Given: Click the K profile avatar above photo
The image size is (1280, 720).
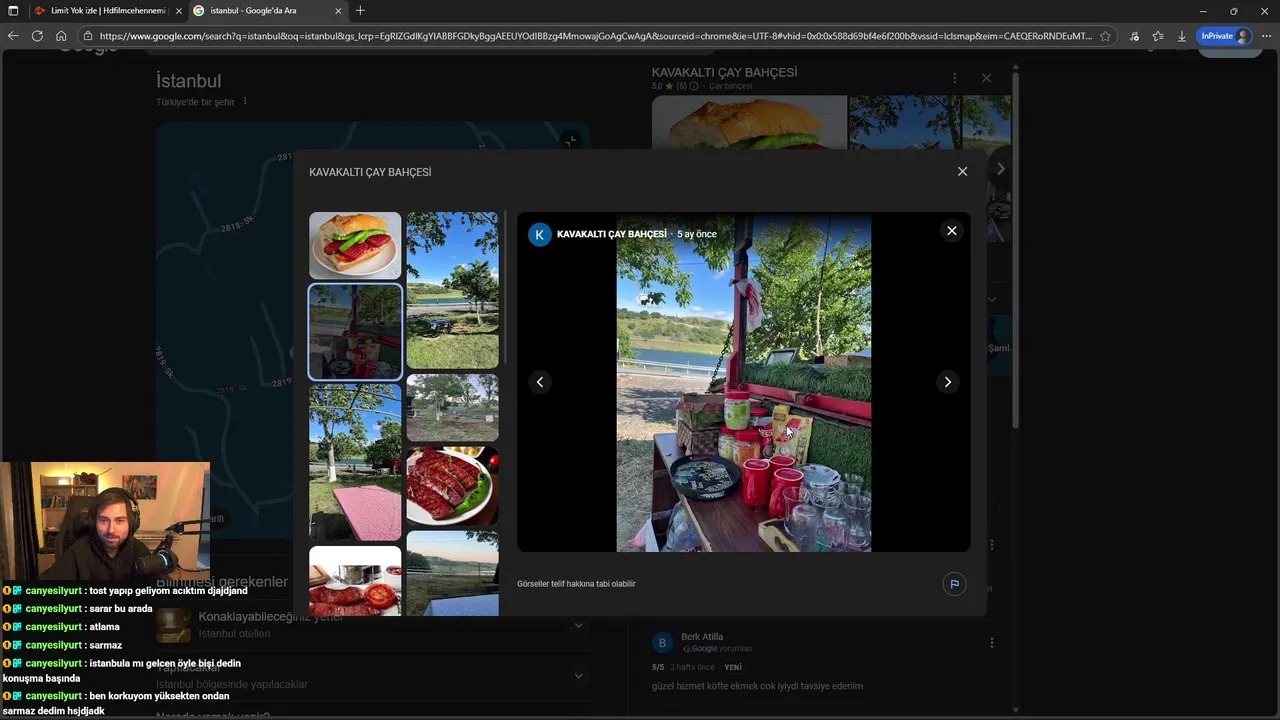Looking at the screenshot, I should point(539,235).
